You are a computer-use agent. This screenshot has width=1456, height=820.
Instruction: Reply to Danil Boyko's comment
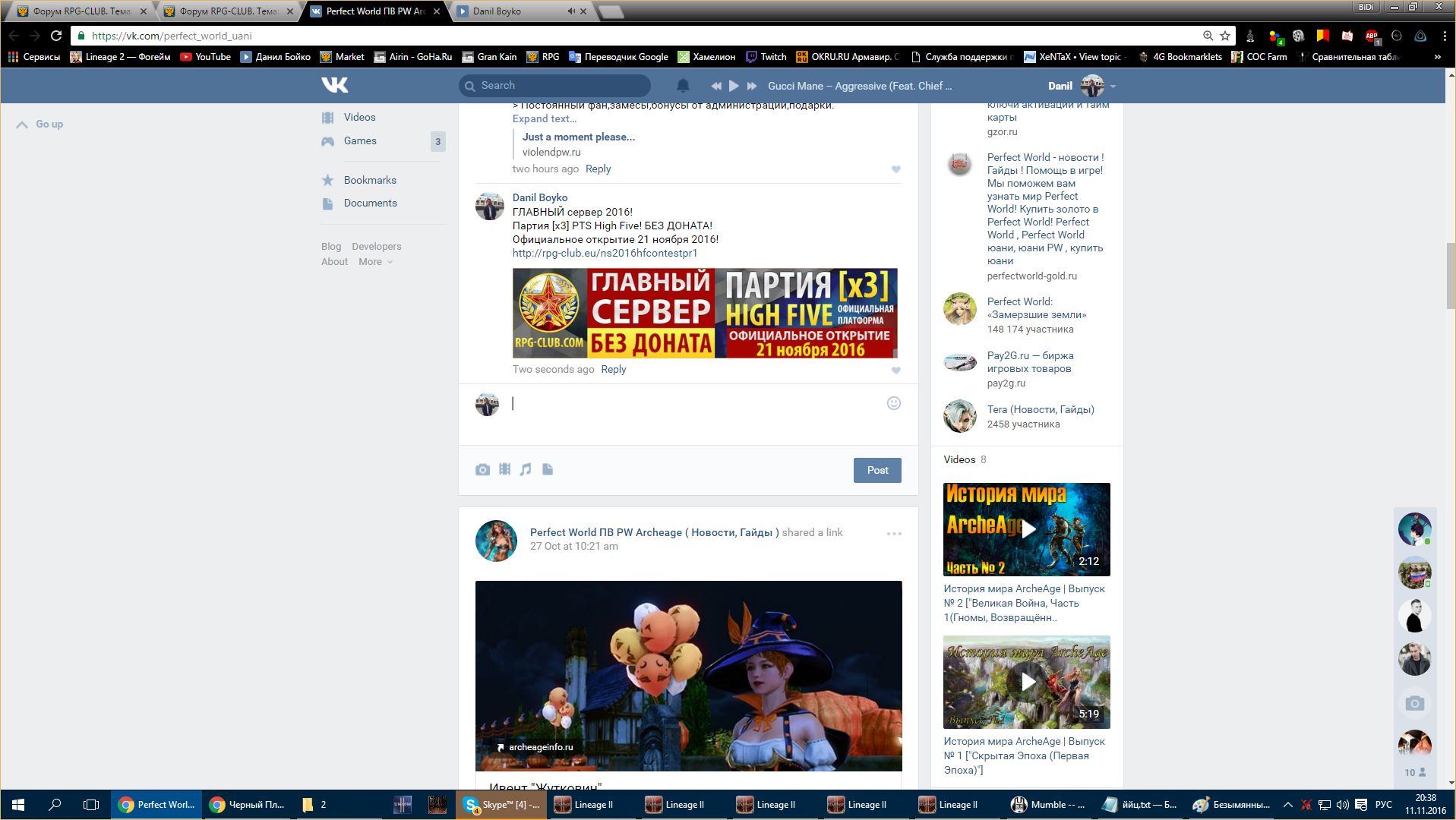coord(614,369)
